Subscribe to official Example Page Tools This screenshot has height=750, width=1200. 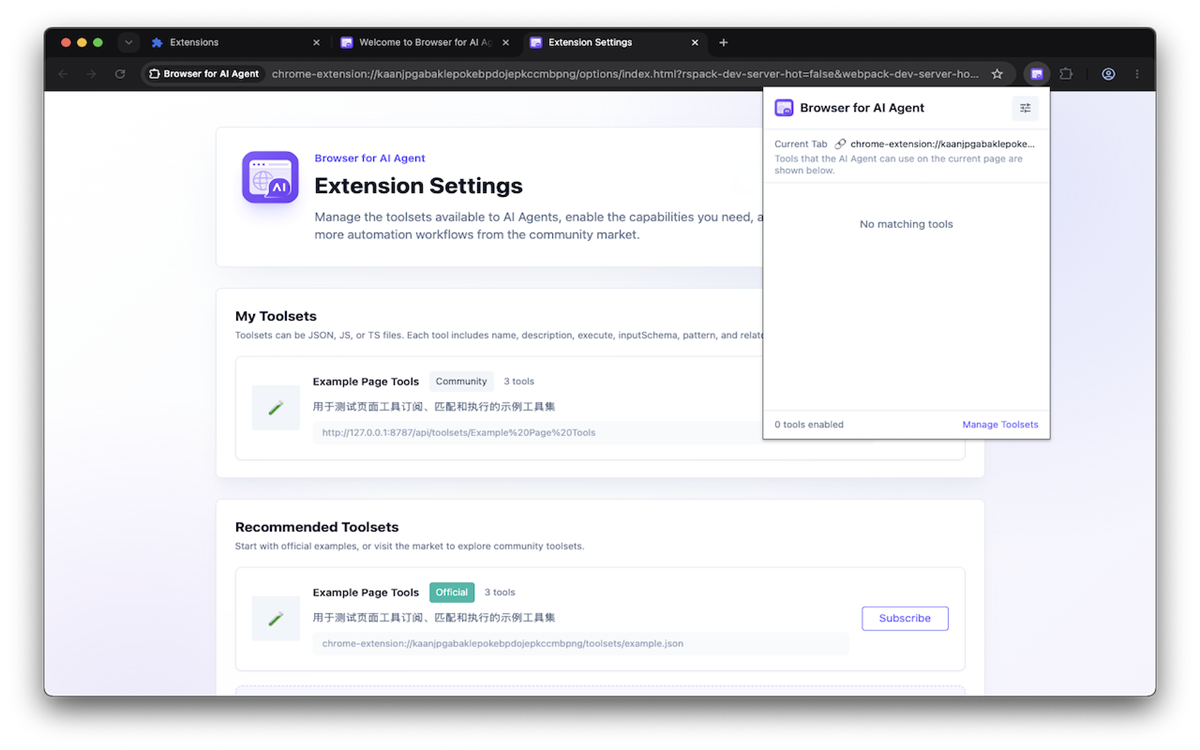(905, 618)
